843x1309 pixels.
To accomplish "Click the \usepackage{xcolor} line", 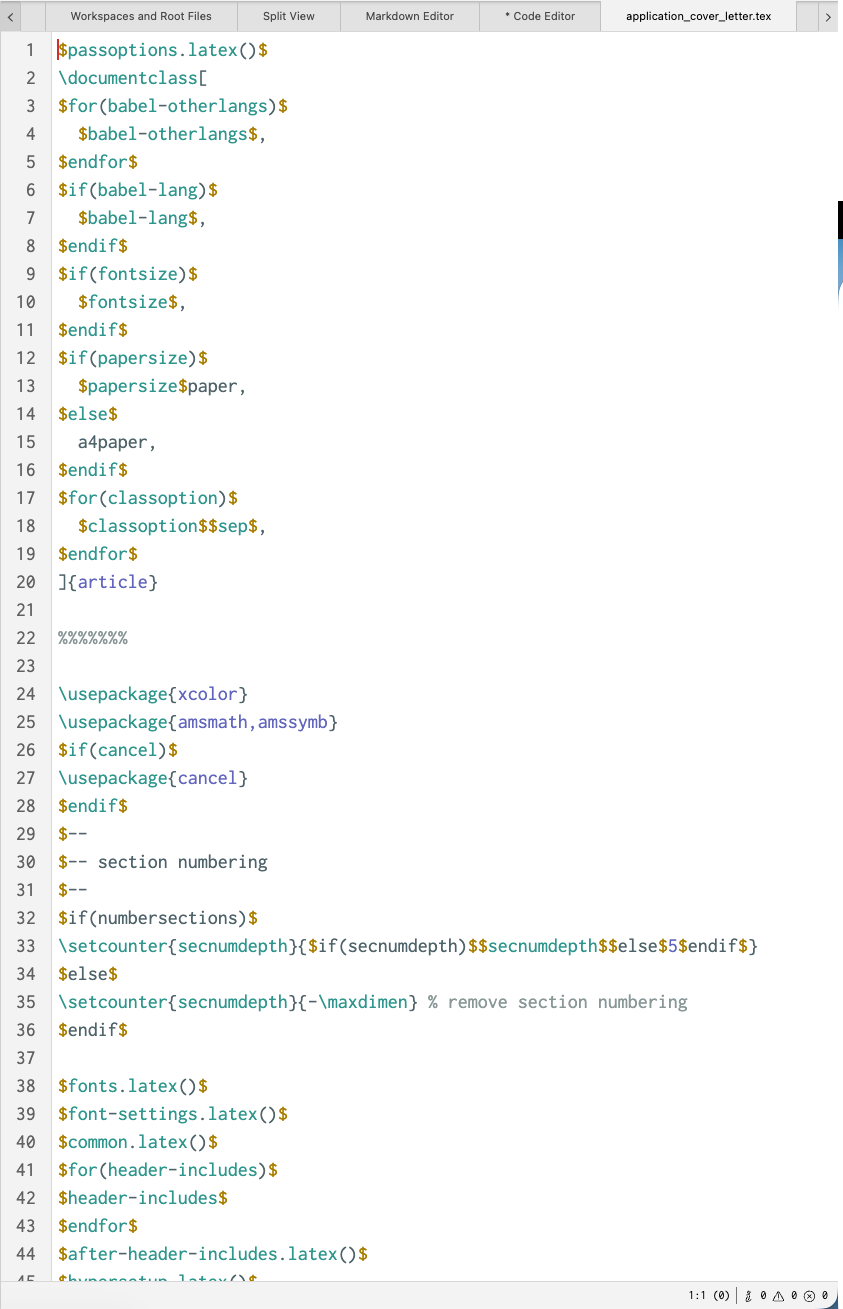I will [x=150, y=693].
